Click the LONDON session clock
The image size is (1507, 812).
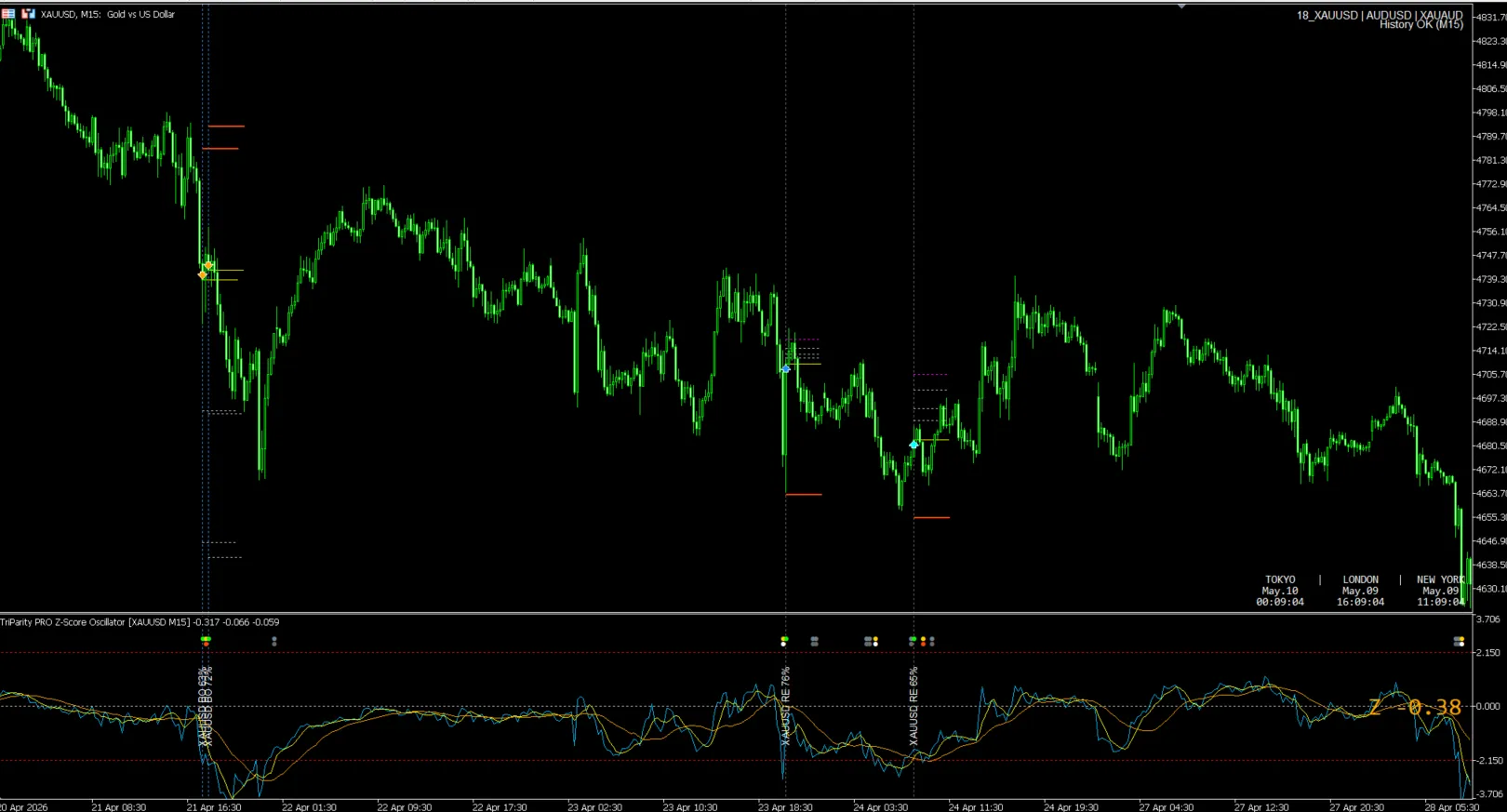pyautogui.click(x=1360, y=591)
